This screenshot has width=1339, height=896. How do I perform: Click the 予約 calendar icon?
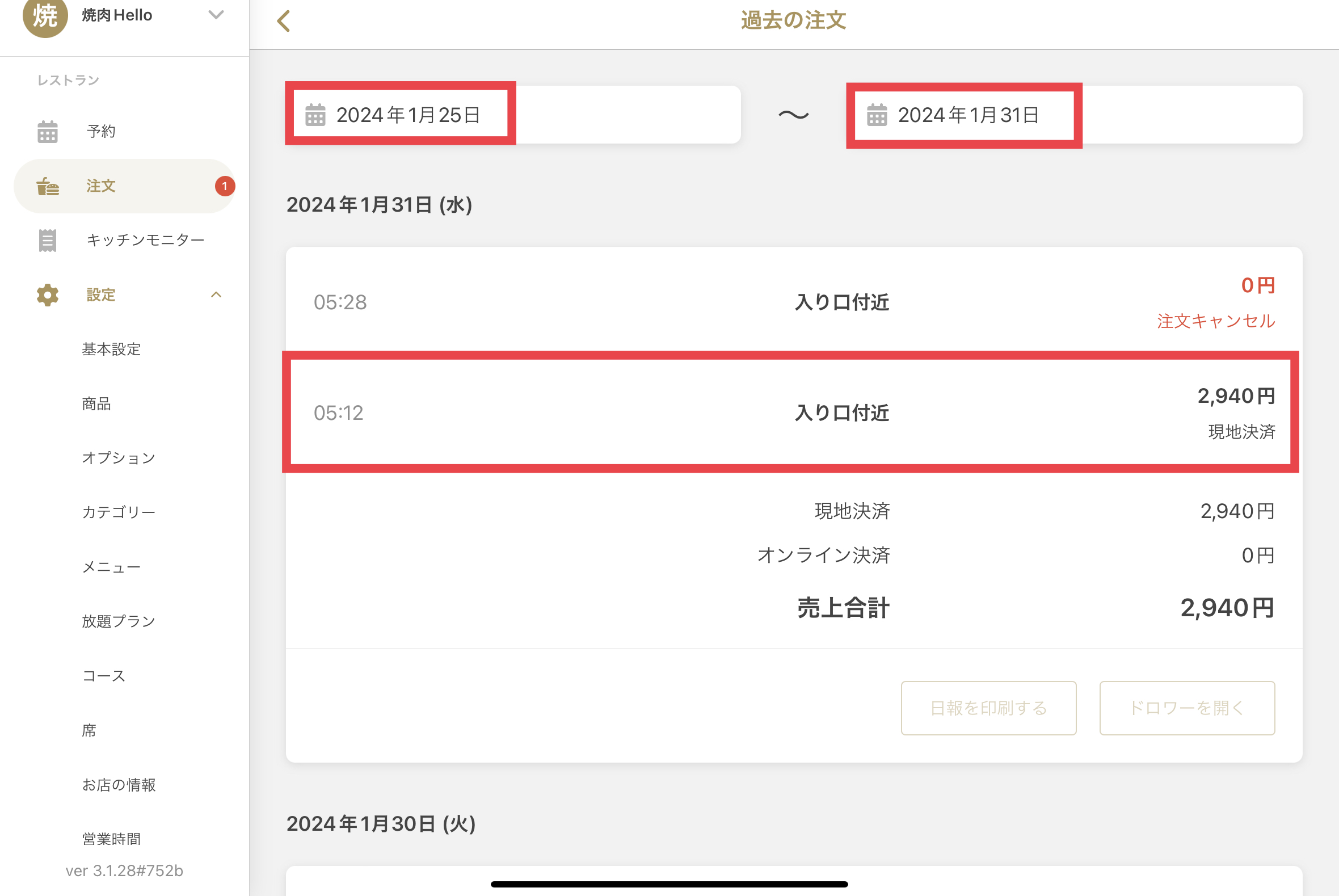tap(48, 132)
